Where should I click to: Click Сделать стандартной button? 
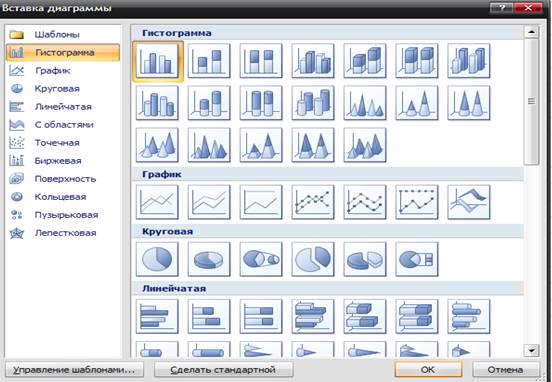click(x=224, y=370)
